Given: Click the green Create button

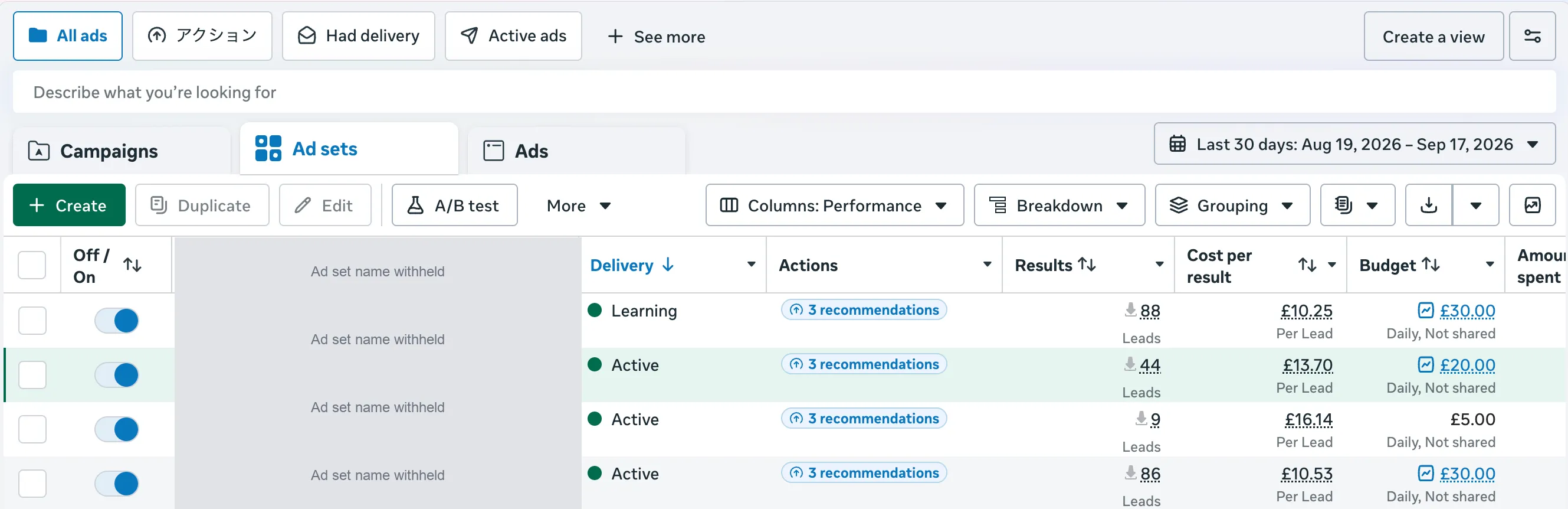Looking at the screenshot, I should [69, 205].
